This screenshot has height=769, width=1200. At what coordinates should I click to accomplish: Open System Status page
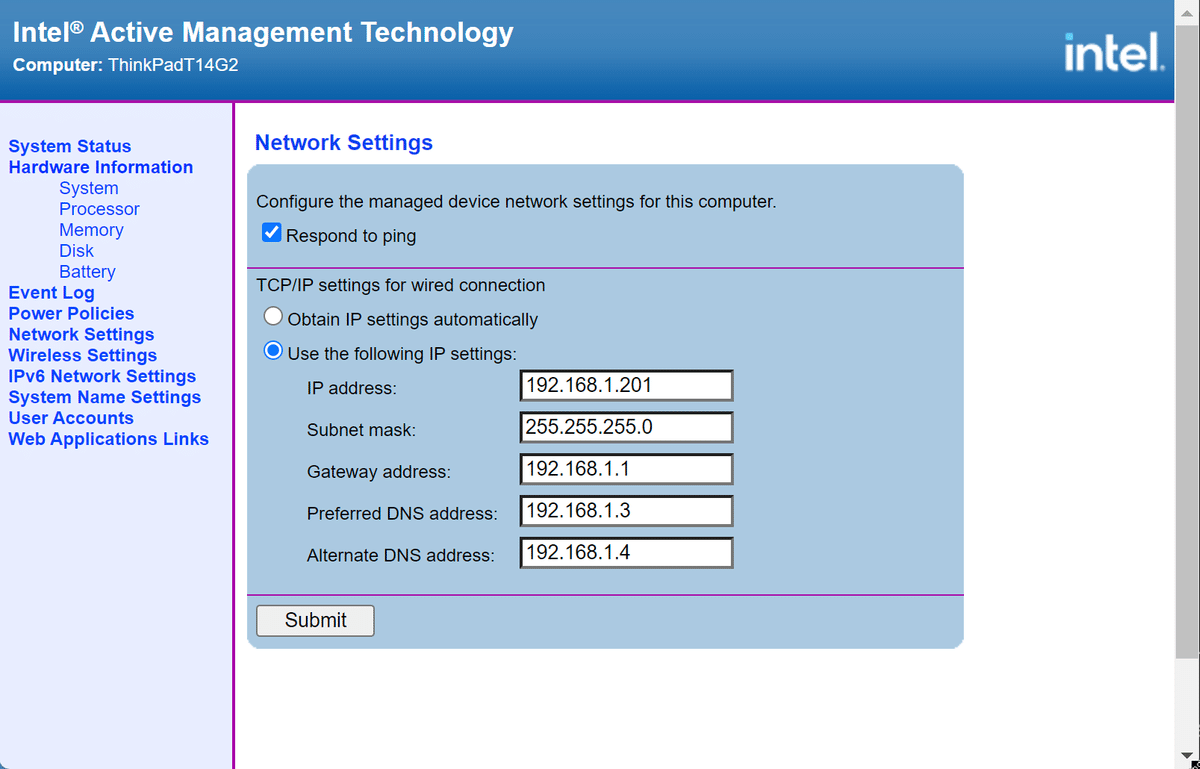point(70,147)
